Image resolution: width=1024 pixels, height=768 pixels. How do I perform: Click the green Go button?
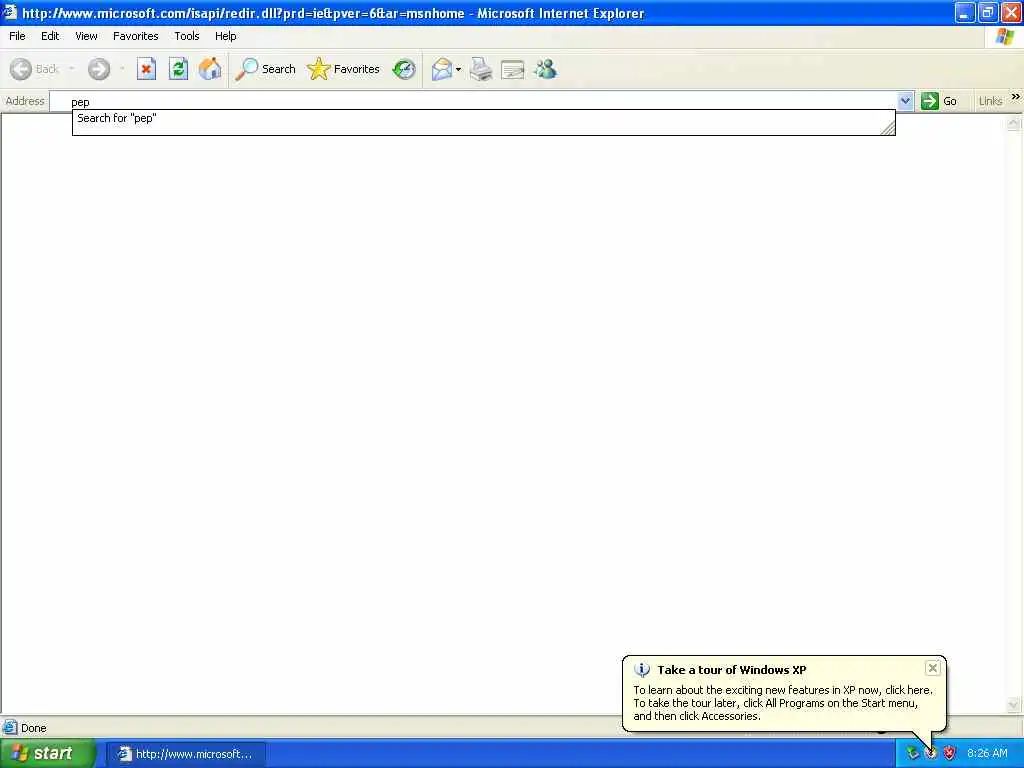coord(939,101)
